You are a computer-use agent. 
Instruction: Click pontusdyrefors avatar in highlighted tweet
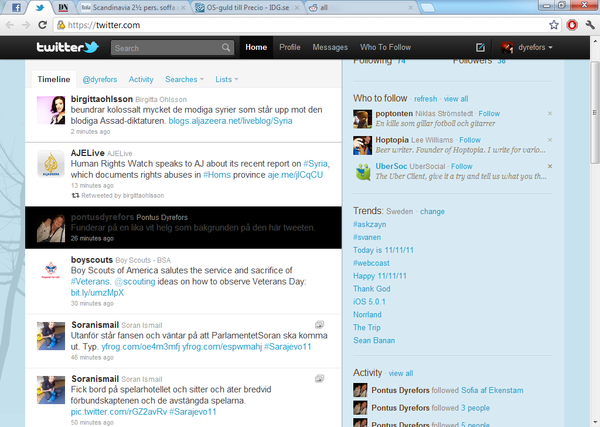click(x=51, y=228)
